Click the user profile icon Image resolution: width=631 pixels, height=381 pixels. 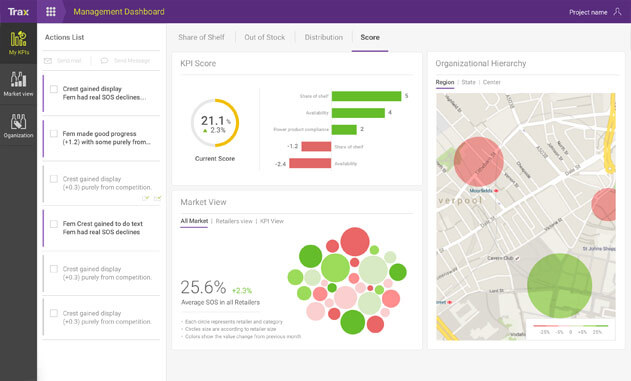pos(617,12)
